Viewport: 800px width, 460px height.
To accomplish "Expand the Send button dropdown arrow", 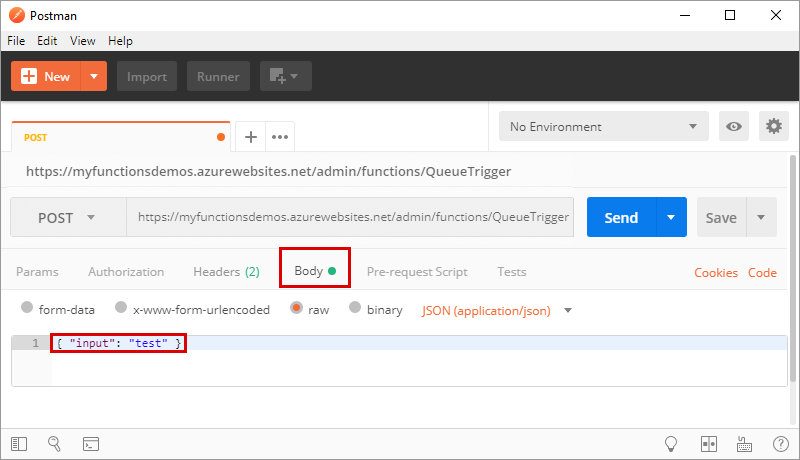I will (671, 218).
